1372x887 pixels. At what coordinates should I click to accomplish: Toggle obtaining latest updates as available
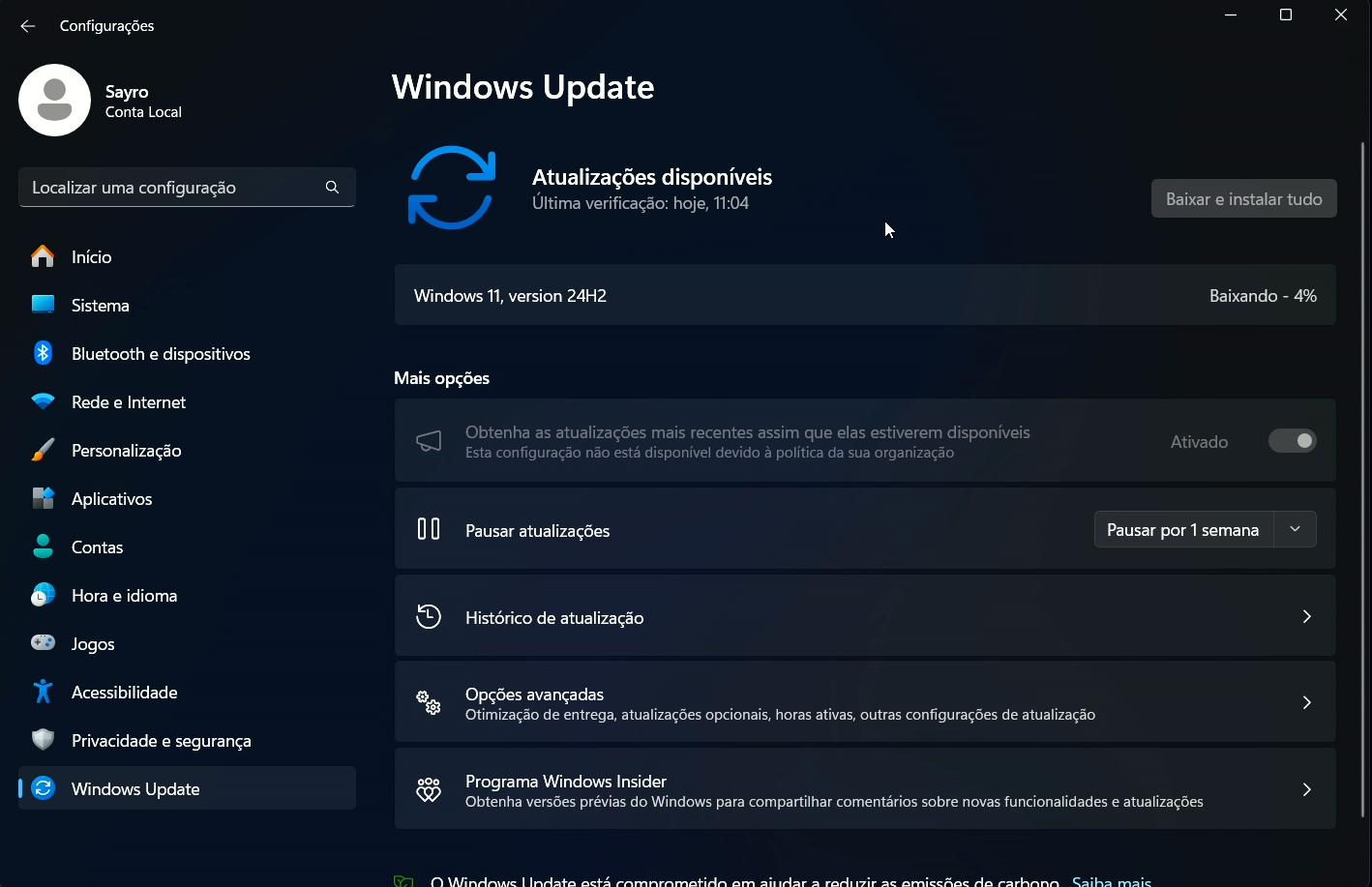tap(1293, 440)
